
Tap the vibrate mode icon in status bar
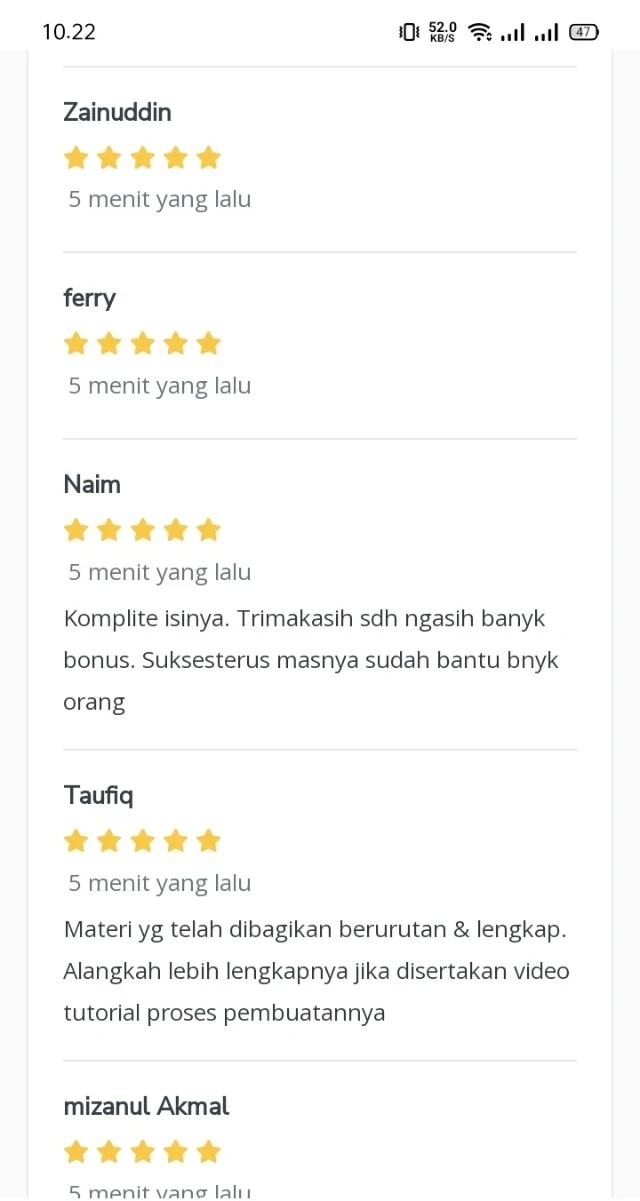[x=409, y=32]
